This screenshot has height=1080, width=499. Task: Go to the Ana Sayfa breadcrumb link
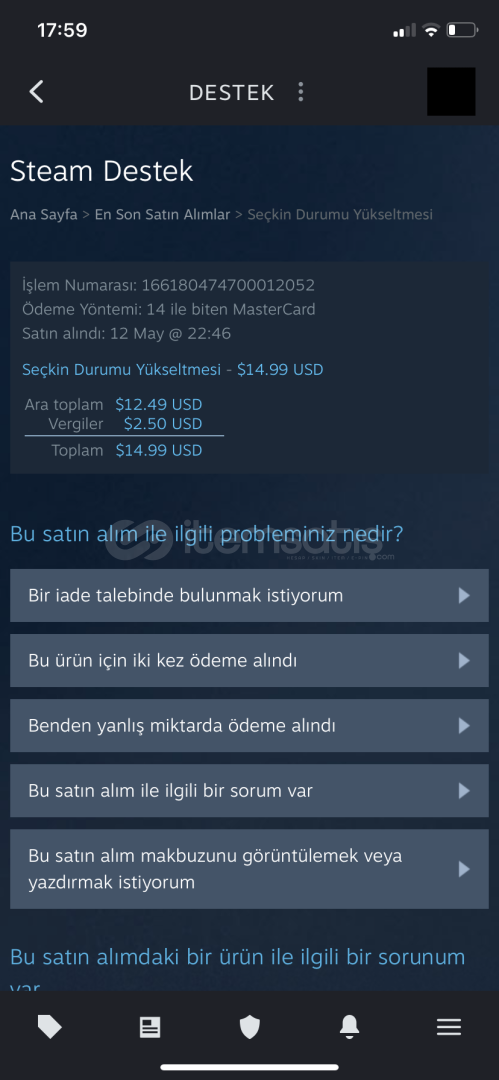pos(43,214)
